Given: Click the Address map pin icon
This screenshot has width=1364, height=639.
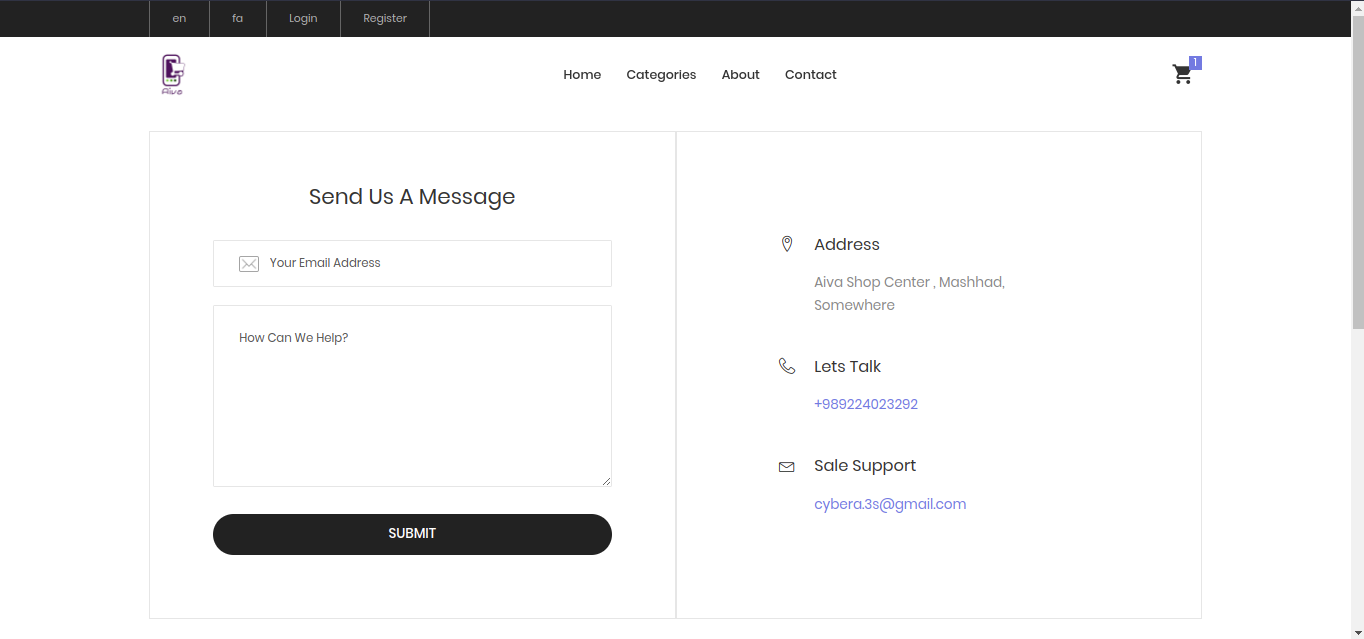Looking at the screenshot, I should point(787,244).
